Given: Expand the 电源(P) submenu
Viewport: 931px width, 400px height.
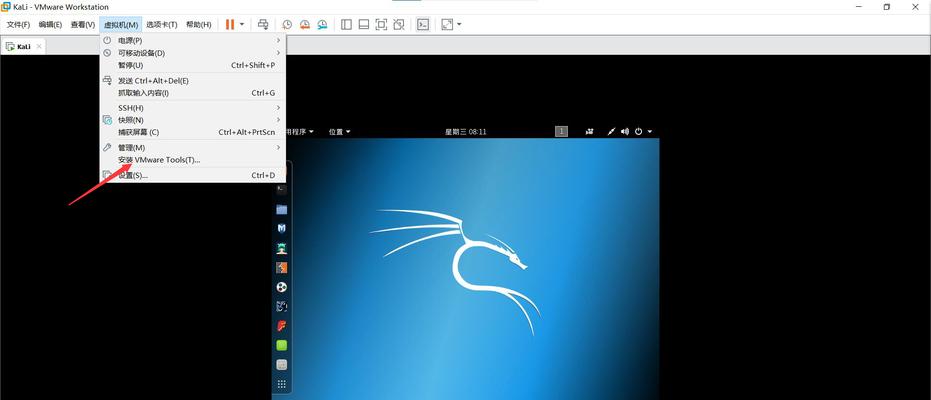Looking at the screenshot, I should (x=192, y=40).
